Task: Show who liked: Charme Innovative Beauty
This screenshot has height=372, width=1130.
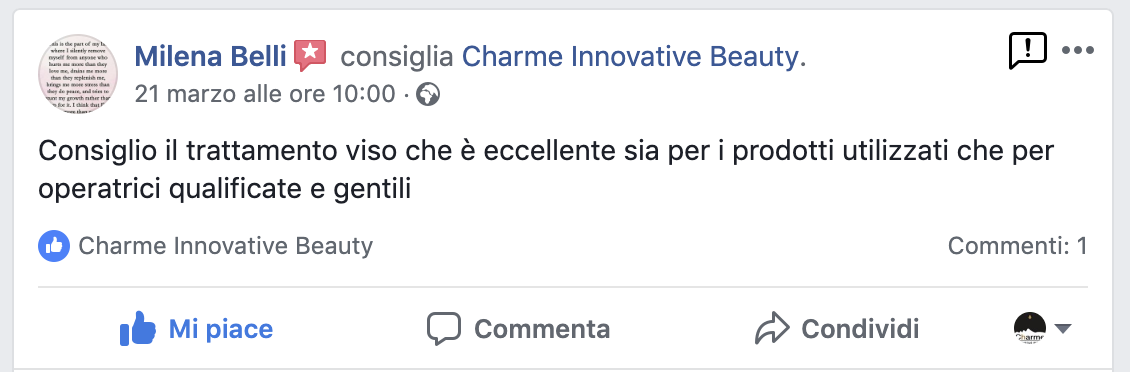Action: (226, 247)
